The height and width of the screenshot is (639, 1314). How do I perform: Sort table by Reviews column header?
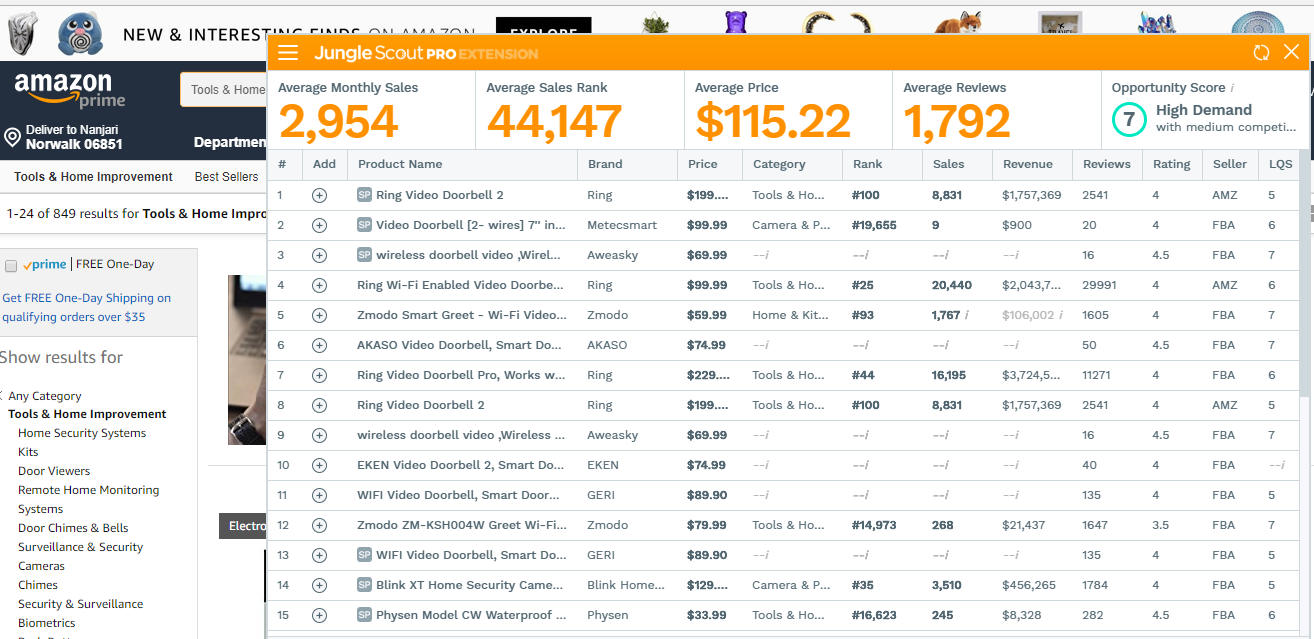click(1107, 164)
